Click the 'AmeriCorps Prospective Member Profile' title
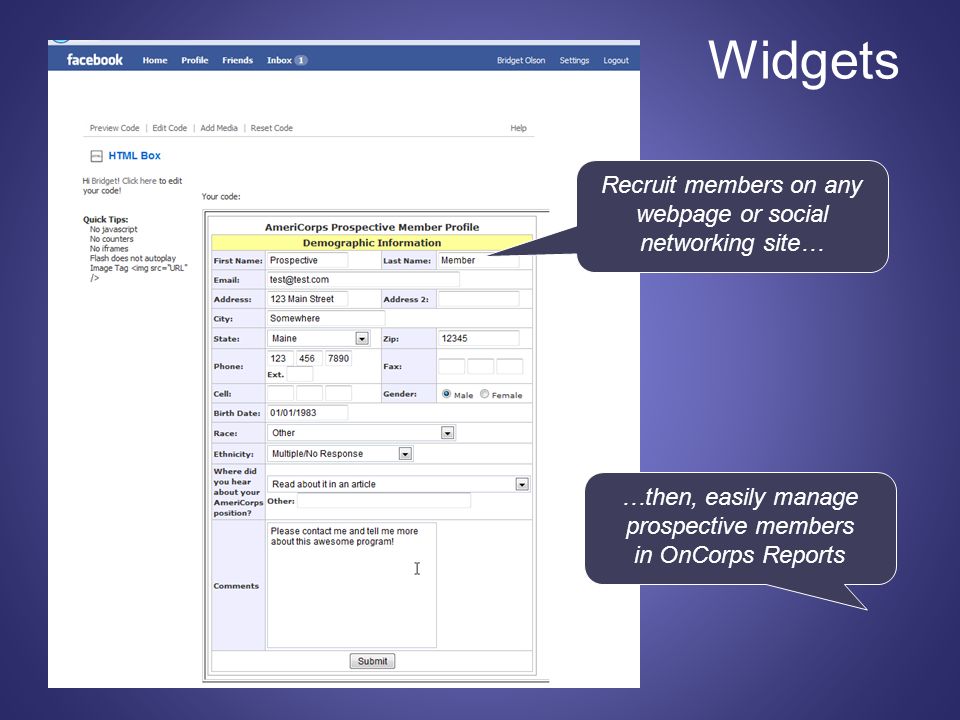The height and width of the screenshot is (720, 960). pyautogui.click(x=372, y=227)
